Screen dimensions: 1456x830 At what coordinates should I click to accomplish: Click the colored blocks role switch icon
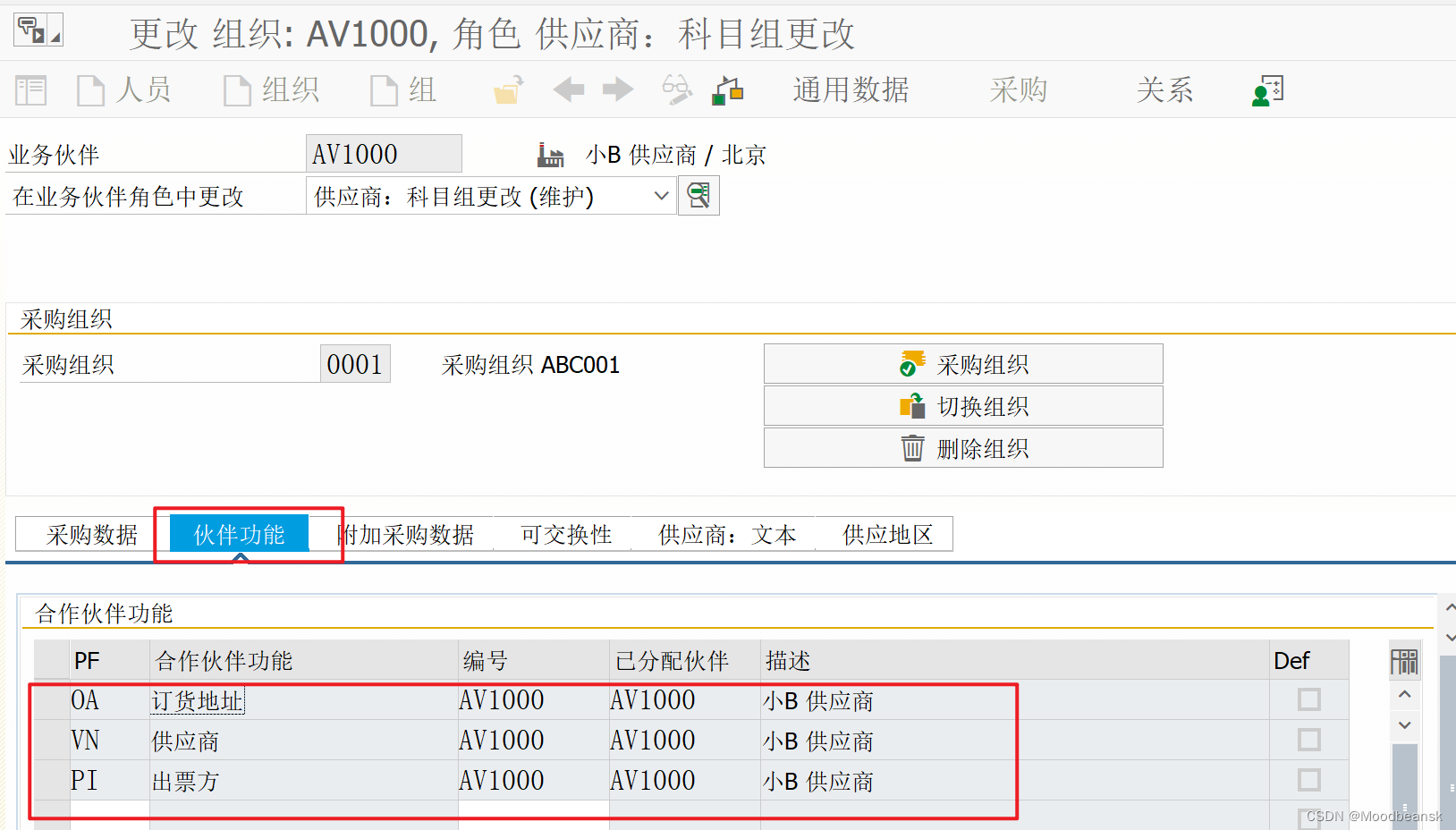pos(727,90)
